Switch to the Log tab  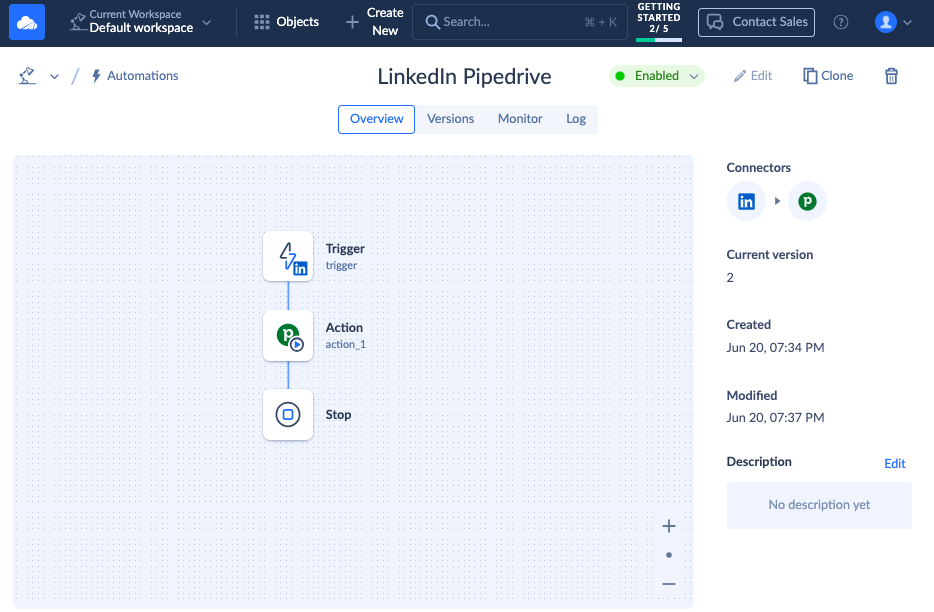576,119
